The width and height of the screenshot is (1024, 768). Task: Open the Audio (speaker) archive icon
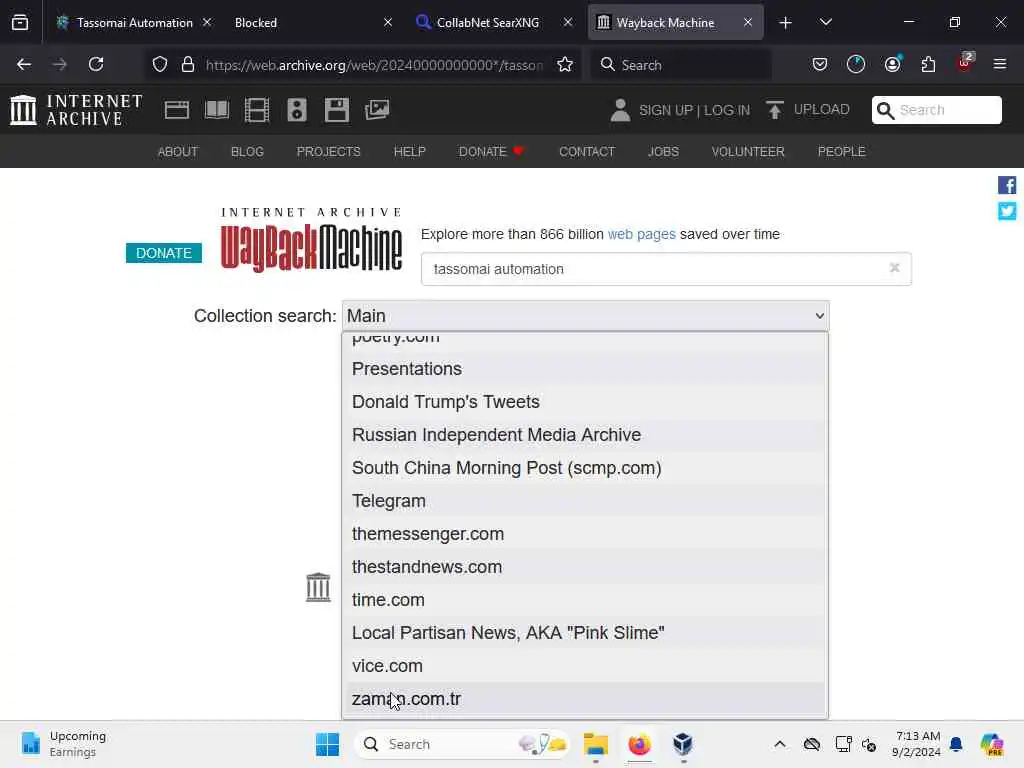[296, 110]
